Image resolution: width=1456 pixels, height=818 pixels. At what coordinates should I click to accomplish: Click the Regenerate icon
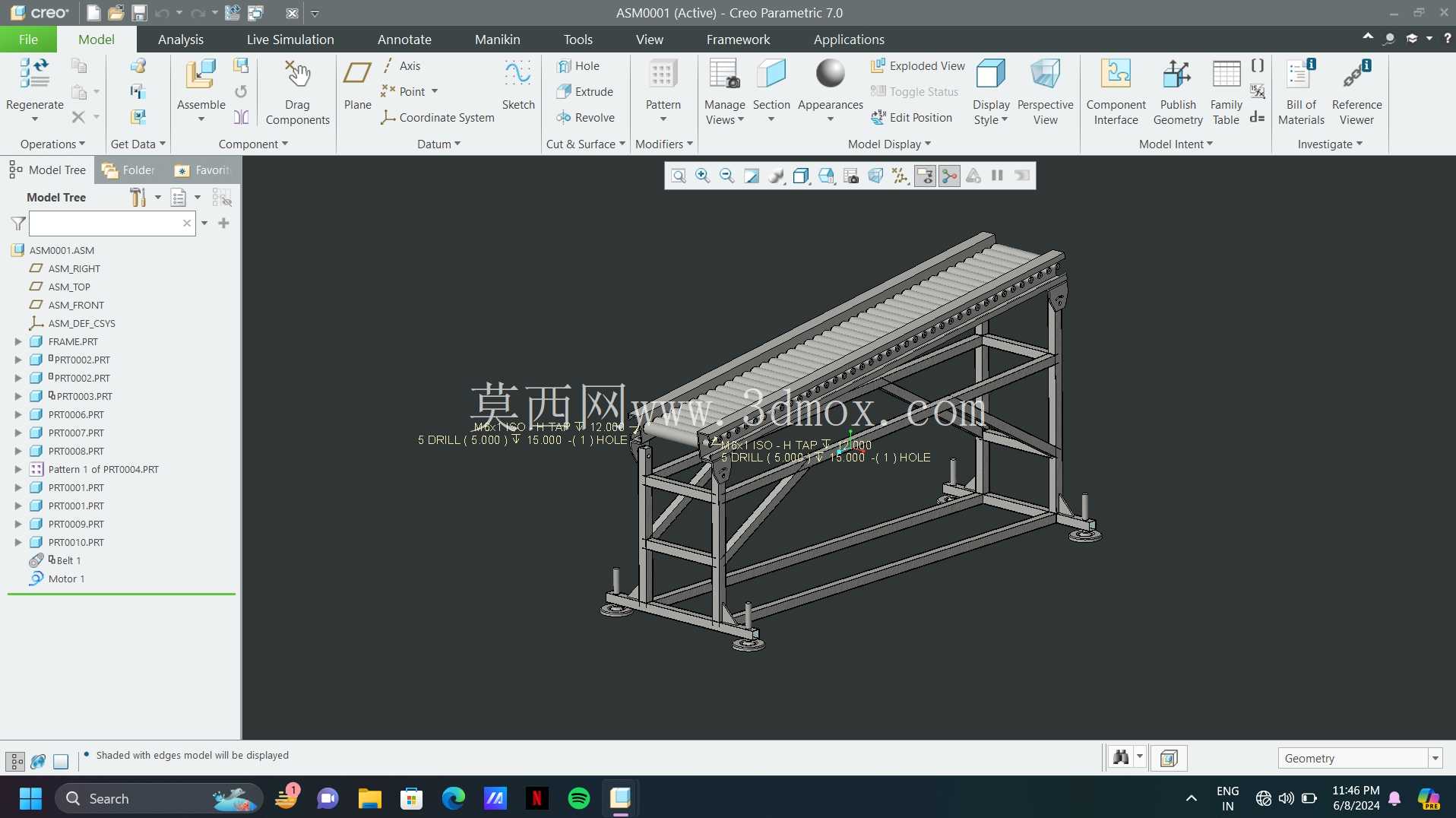[x=34, y=75]
